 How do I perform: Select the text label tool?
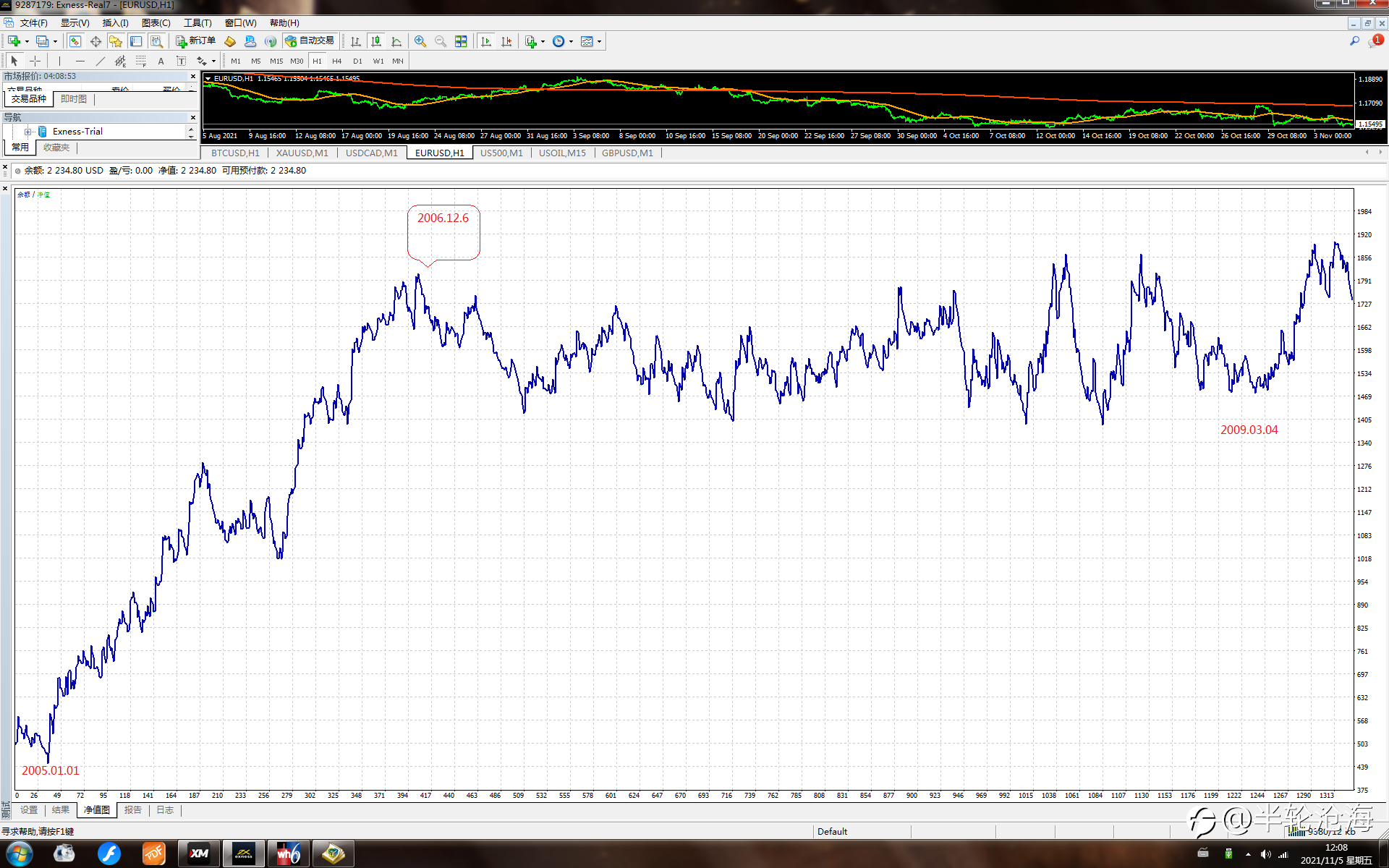[x=182, y=61]
